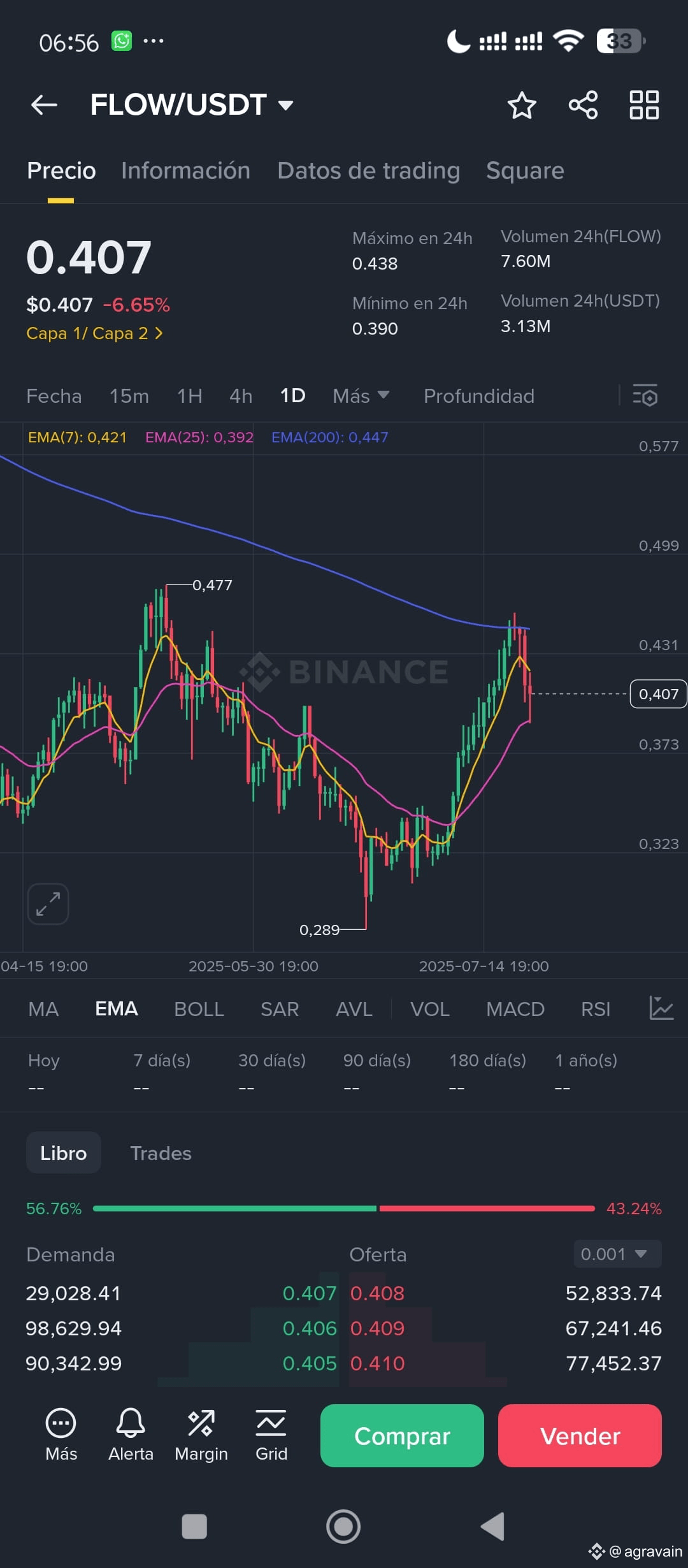Tap the 0,289 low marker on chart
The width and height of the screenshot is (688, 1568).
[x=319, y=930]
